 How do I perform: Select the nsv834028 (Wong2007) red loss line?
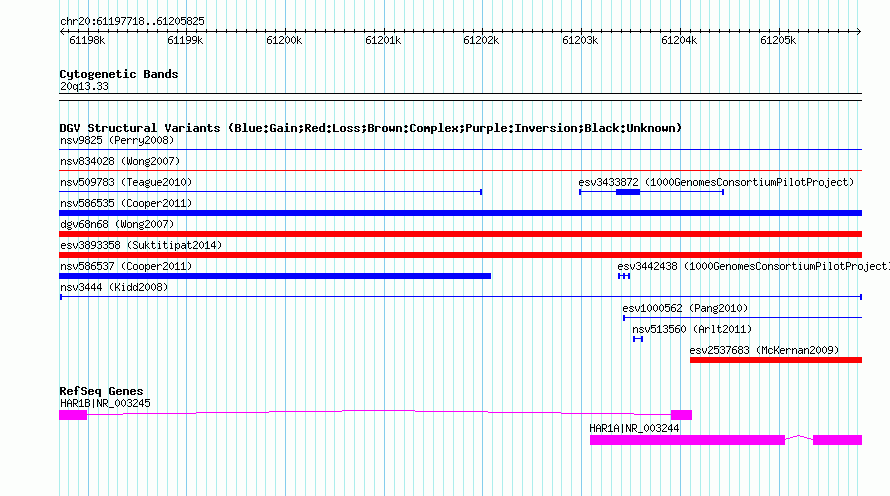pos(460,170)
